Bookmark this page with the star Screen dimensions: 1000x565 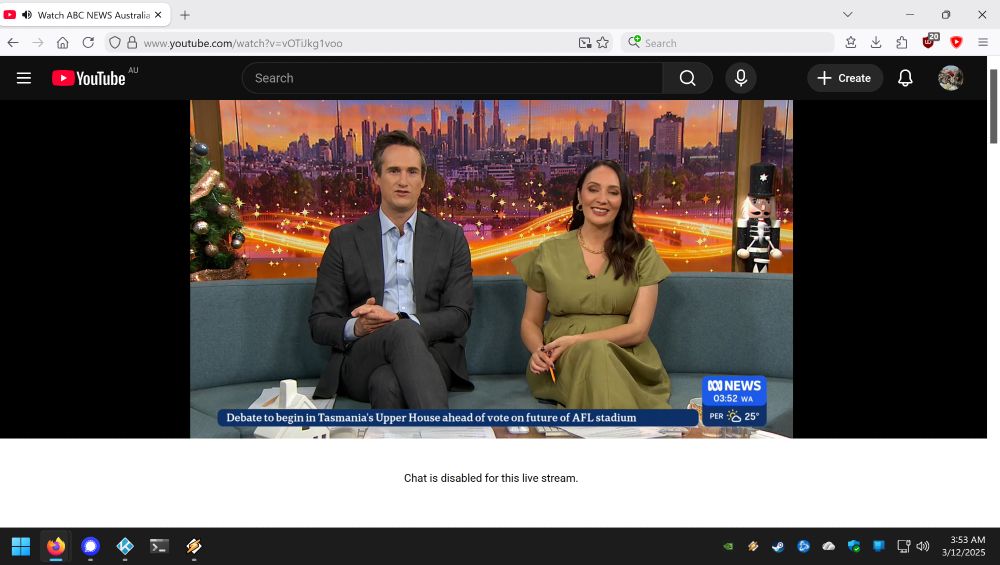[x=603, y=43]
